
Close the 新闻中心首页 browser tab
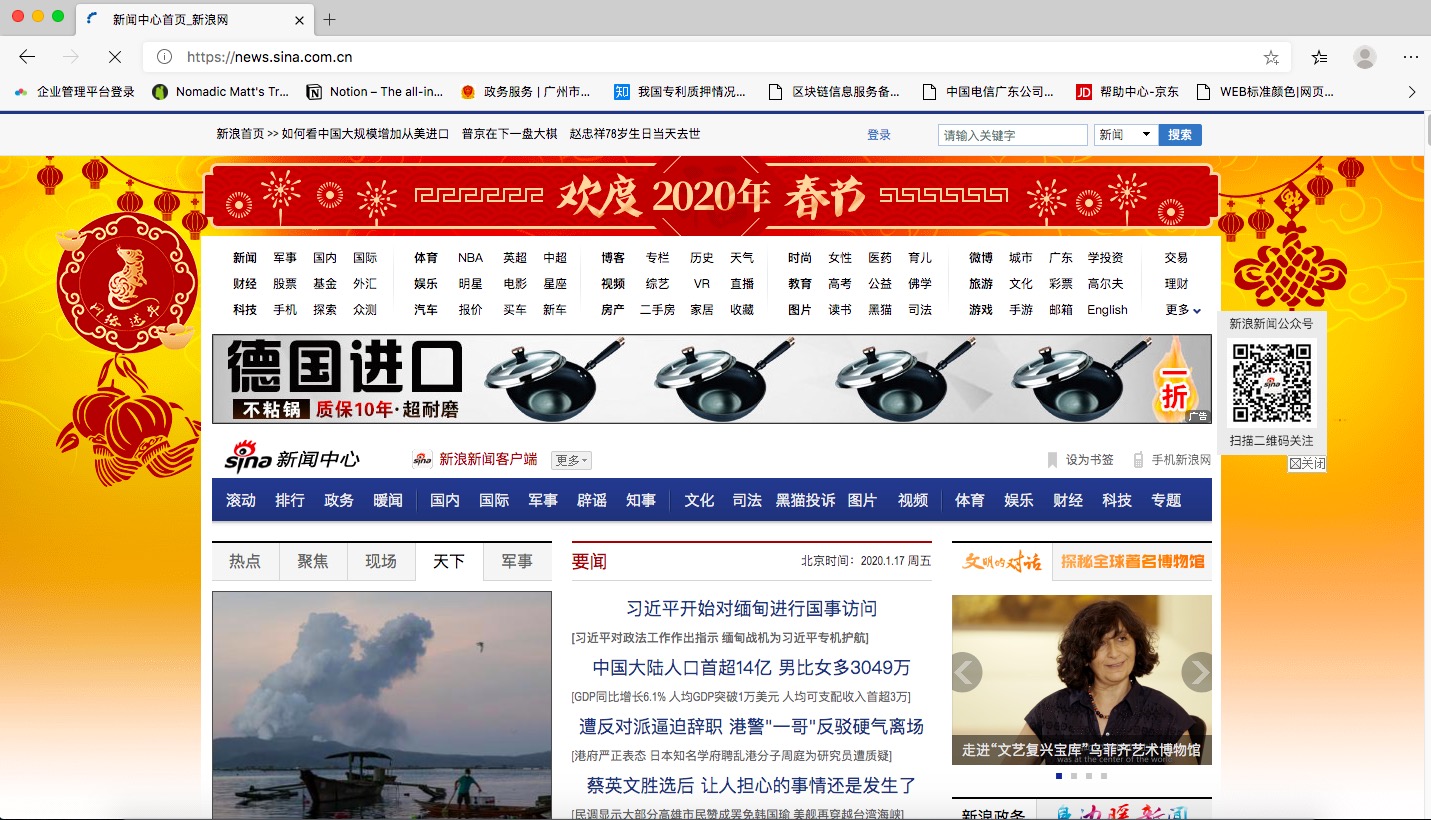click(x=300, y=19)
